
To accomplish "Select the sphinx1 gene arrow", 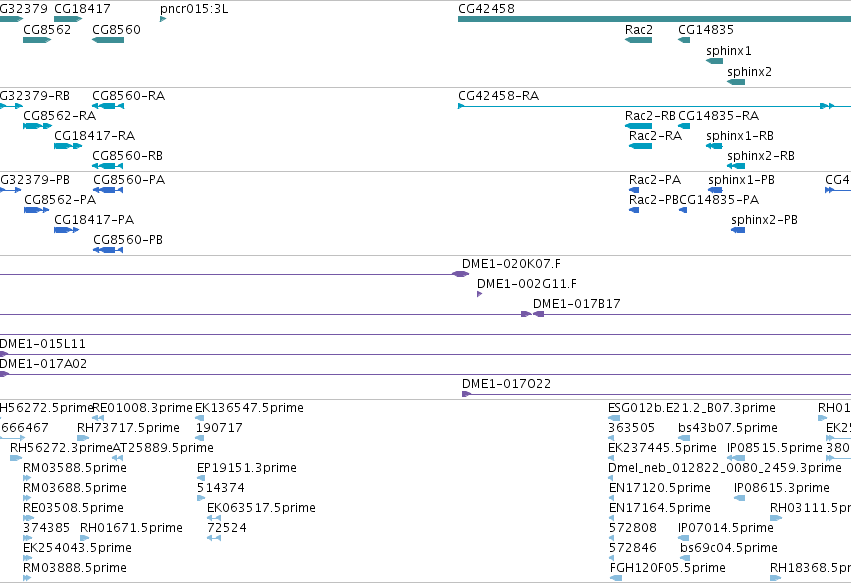I will [x=714, y=61].
